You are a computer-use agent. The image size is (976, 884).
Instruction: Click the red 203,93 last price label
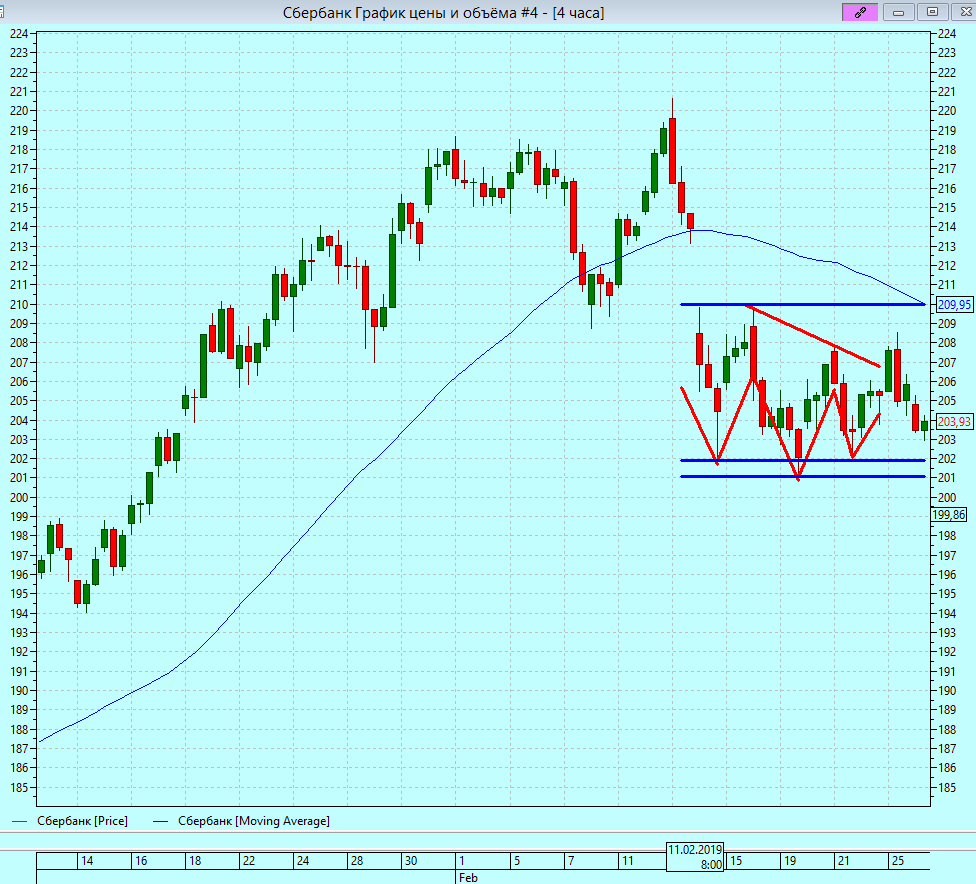(x=954, y=421)
